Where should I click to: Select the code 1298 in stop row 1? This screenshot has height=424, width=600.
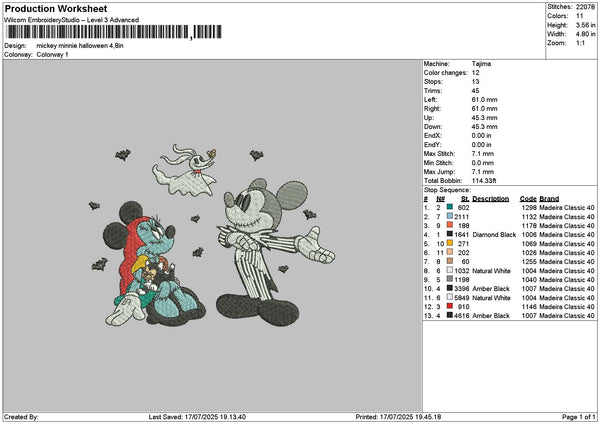(529, 207)
